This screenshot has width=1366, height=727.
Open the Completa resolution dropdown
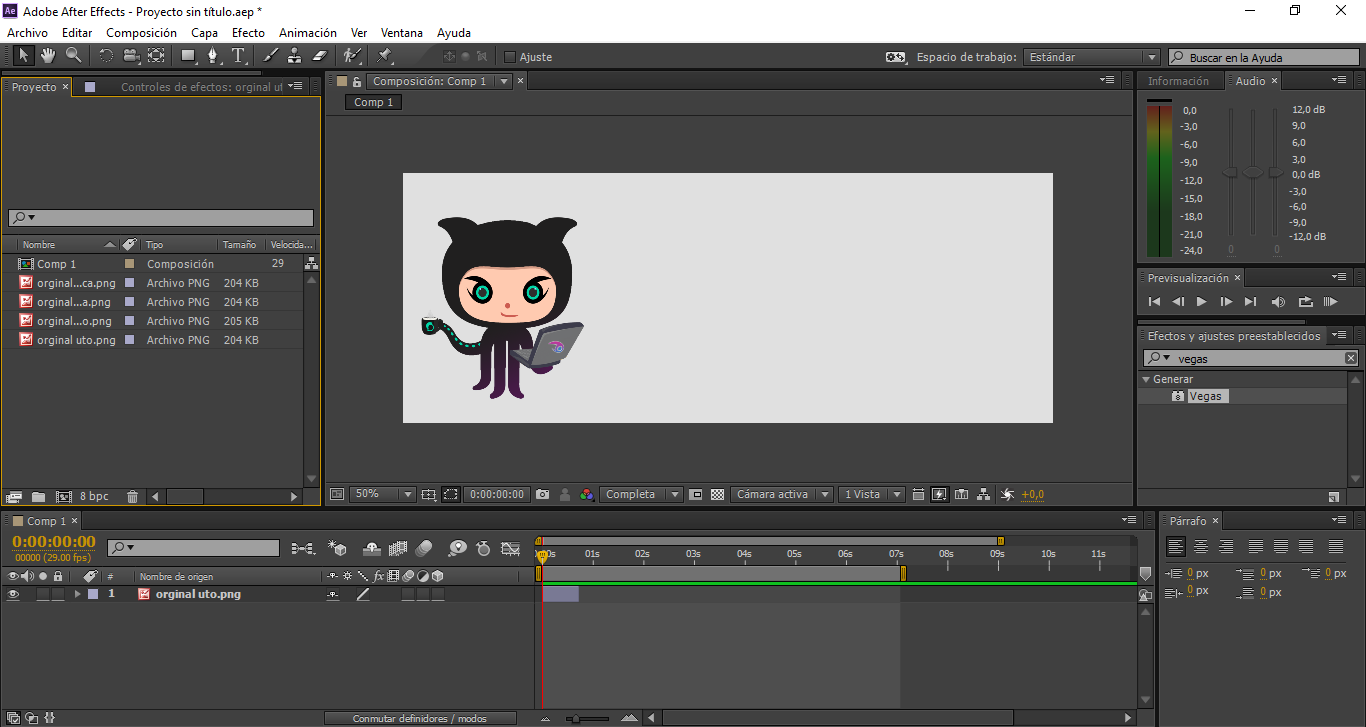(641, 494)
